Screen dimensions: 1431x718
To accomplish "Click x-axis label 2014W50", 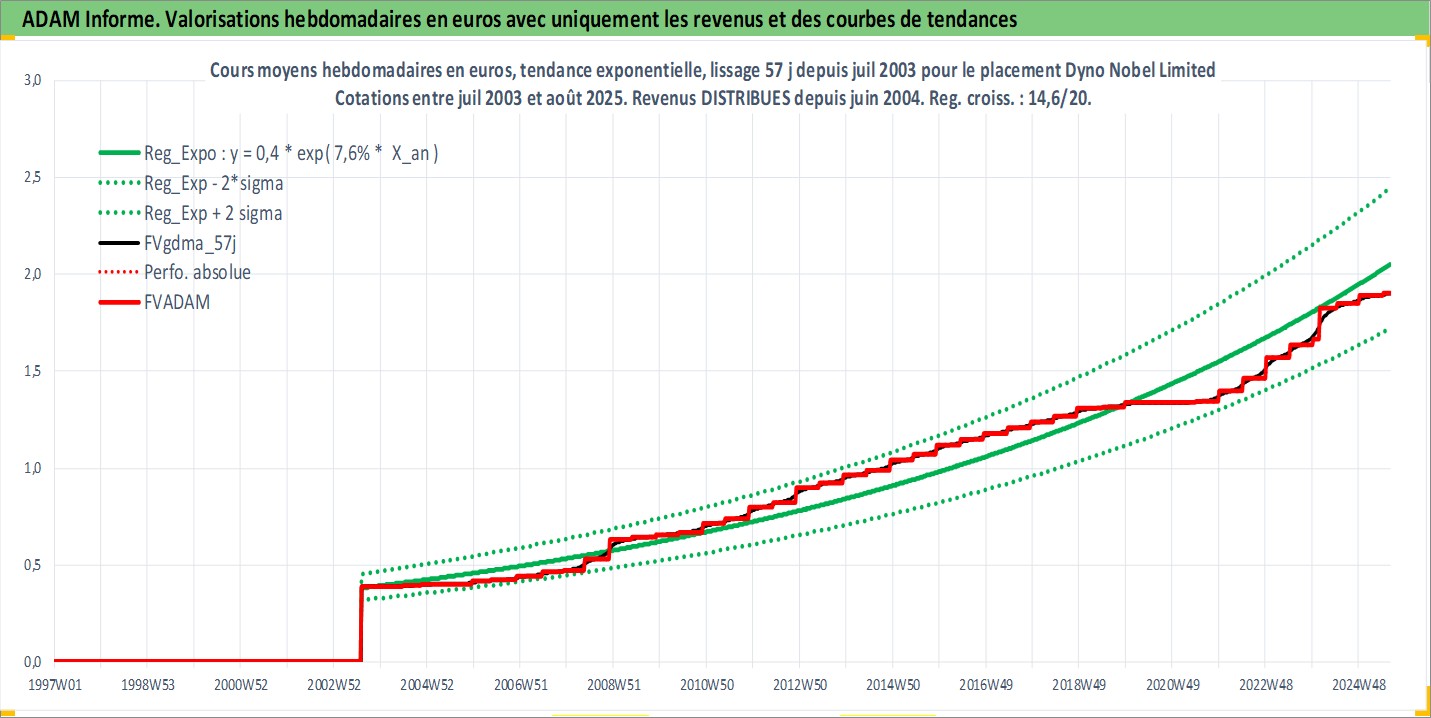I will pyautogui.click(x=892, y=686).
